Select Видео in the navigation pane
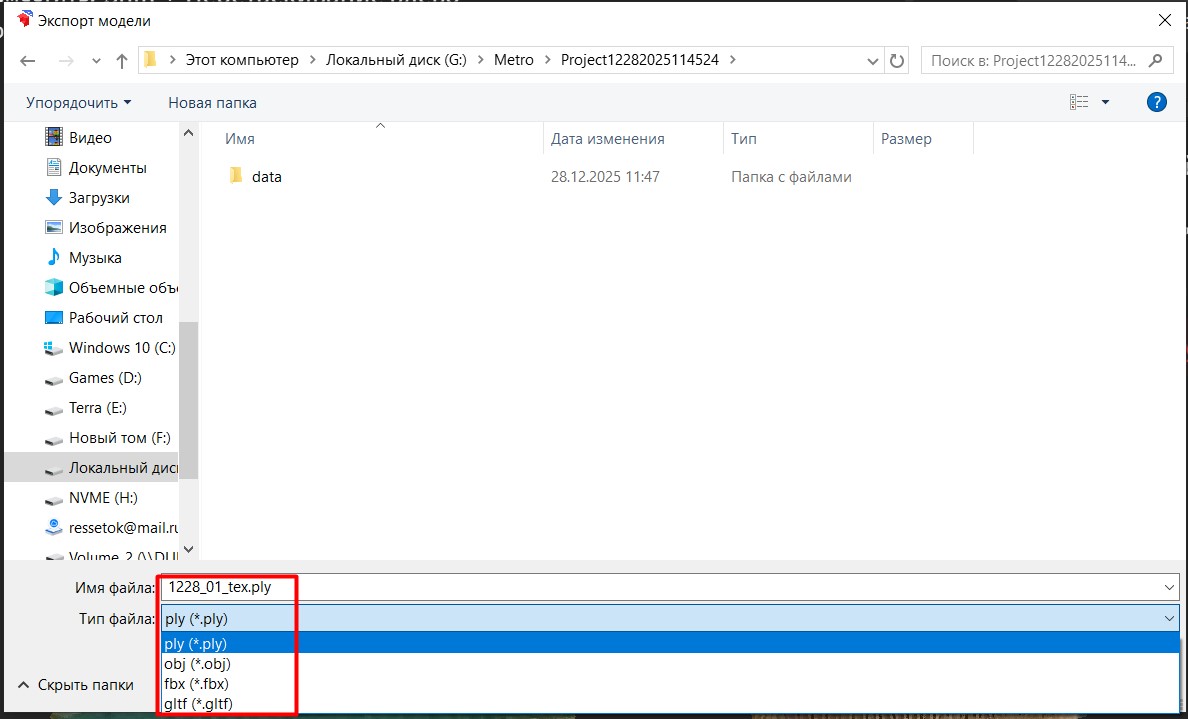 (90, 137)
